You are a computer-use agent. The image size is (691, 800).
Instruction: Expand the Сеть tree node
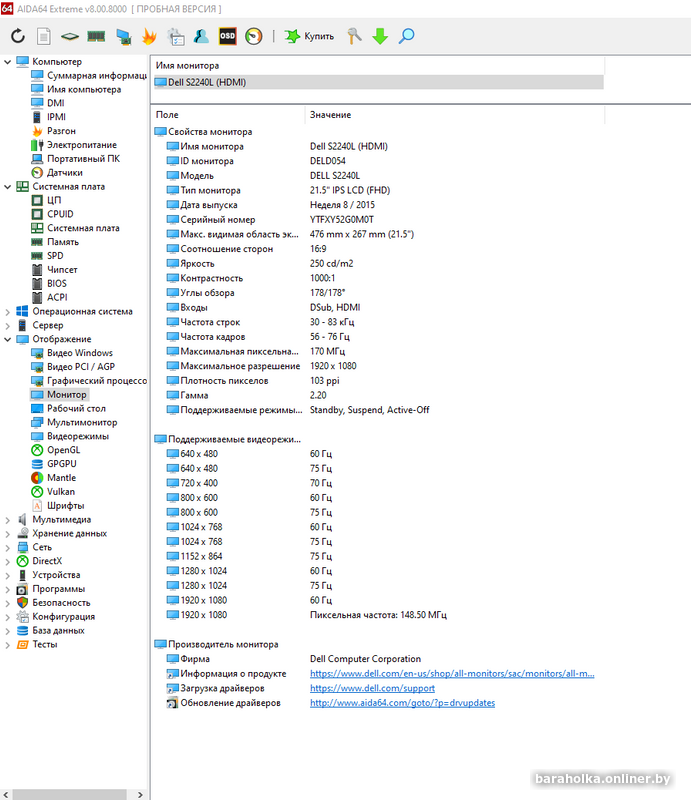point(7,547)
